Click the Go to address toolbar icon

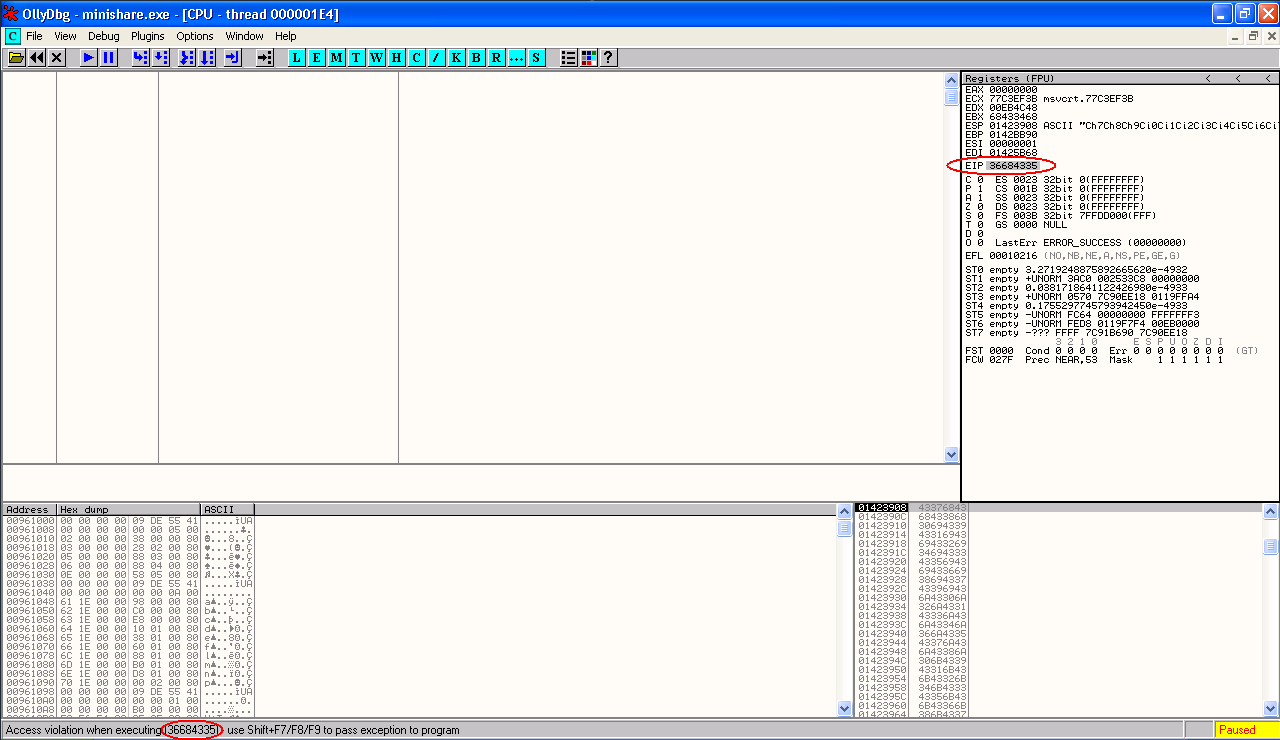(265, 58)
